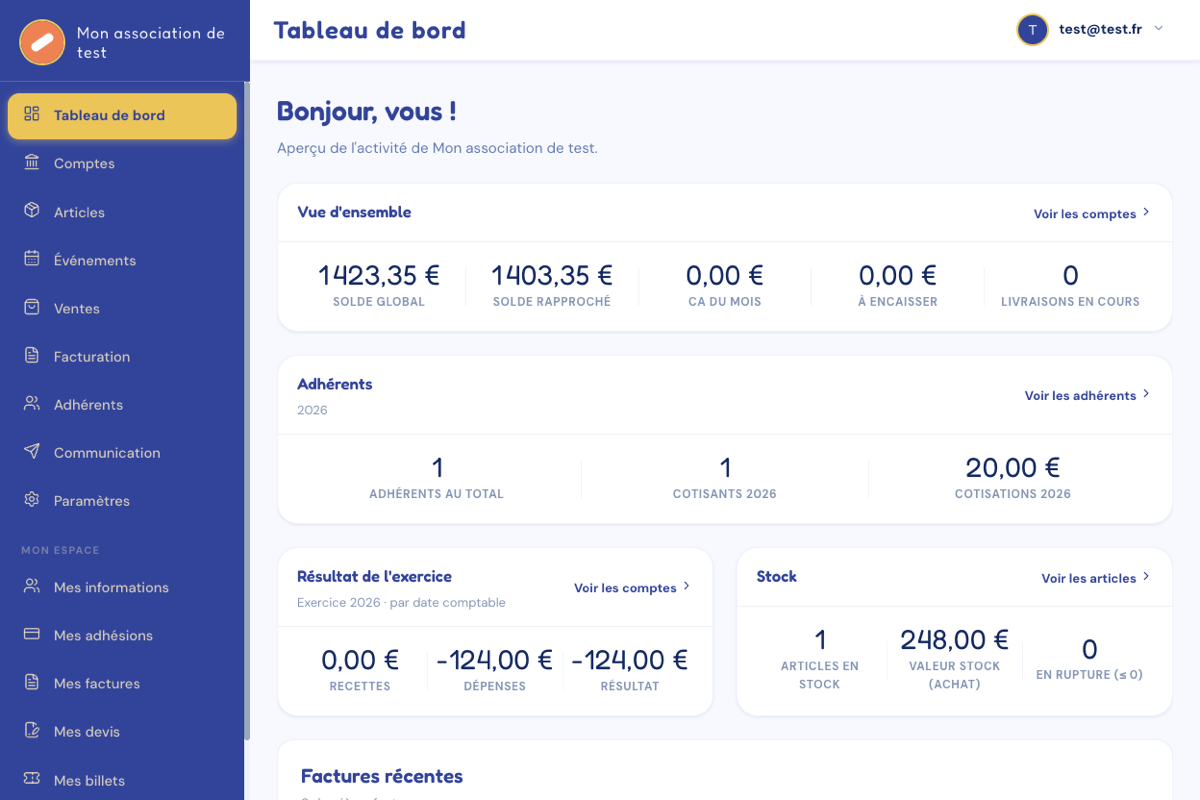Click the ARTICLES EN STOCK label
Viewport: 1200px width, 800px height.
(x=820, y=675)
